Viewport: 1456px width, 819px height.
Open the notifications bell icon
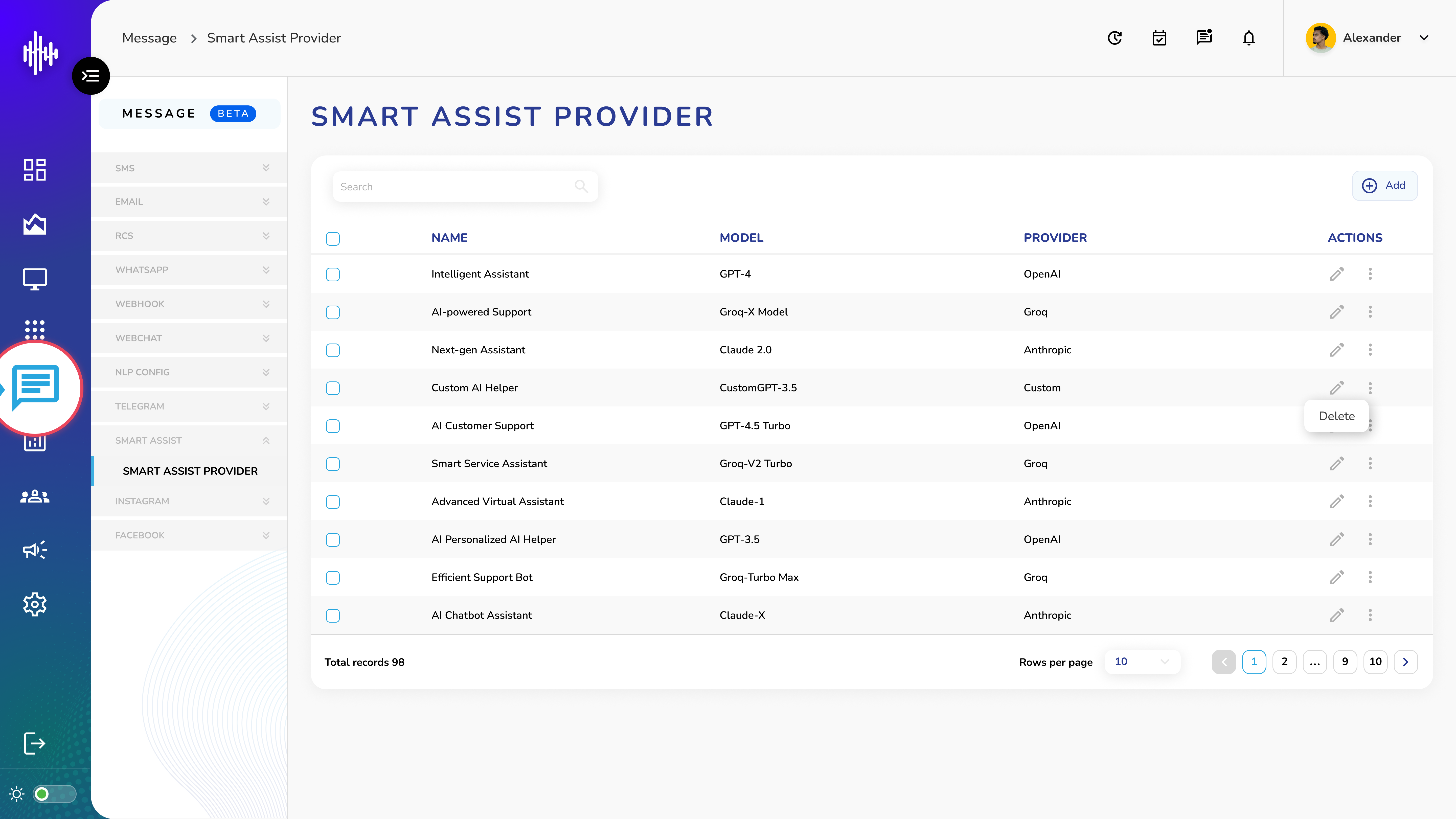tap(1248, 38)
